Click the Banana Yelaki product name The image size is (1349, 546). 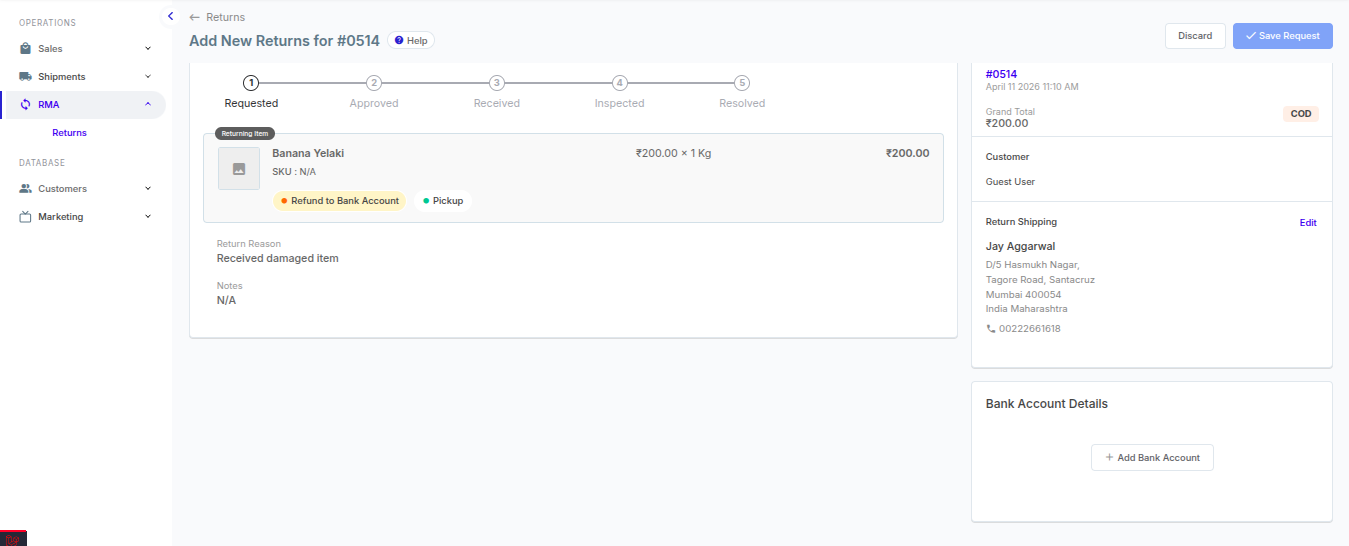pos(308,153)
